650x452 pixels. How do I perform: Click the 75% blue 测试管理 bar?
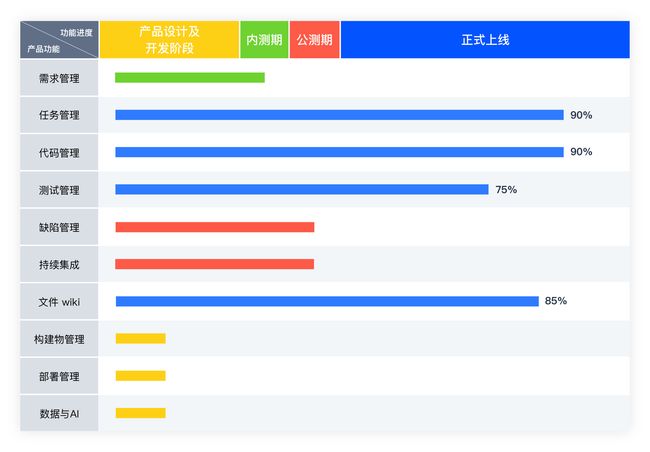pyautogui.click(x=302, y=190)
